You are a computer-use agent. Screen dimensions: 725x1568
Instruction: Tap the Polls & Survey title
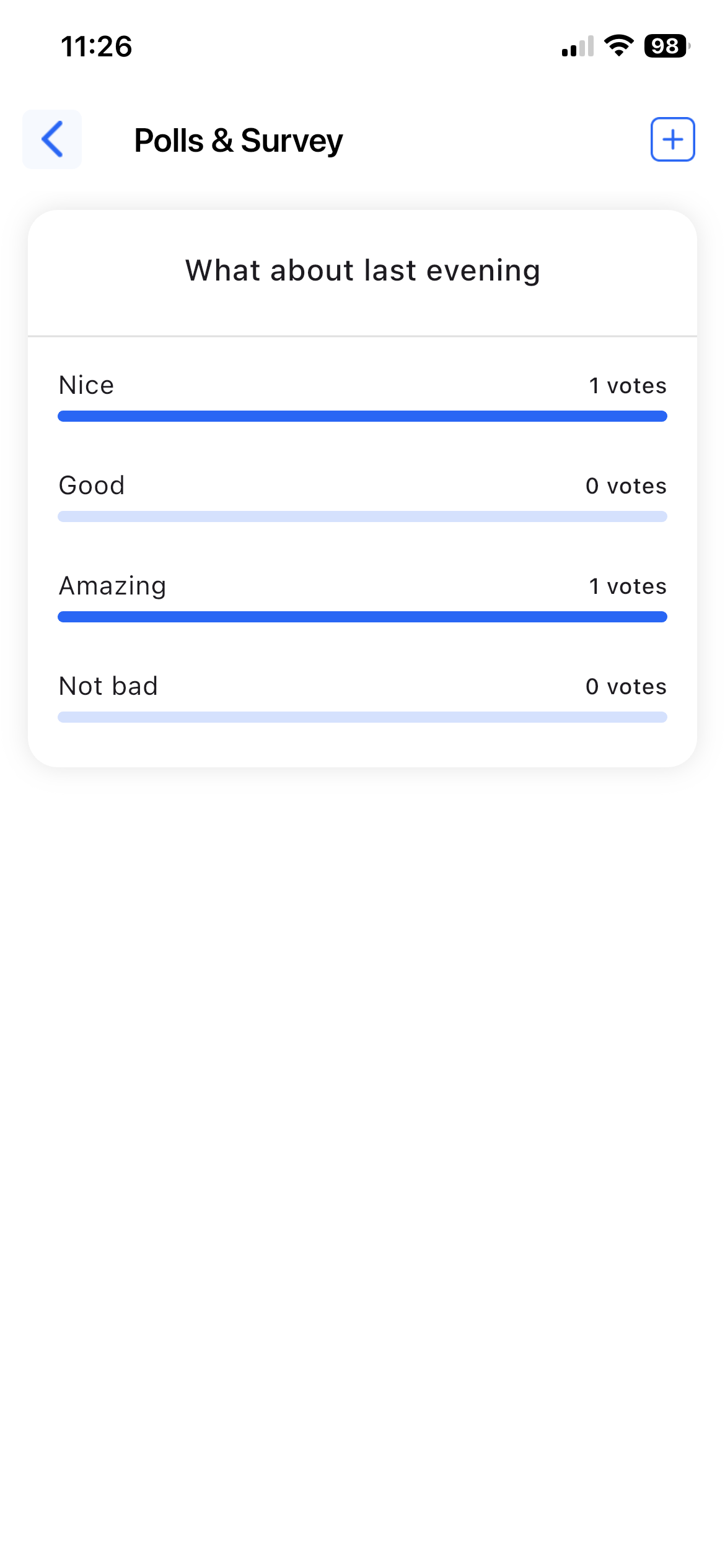click(239, 141)
